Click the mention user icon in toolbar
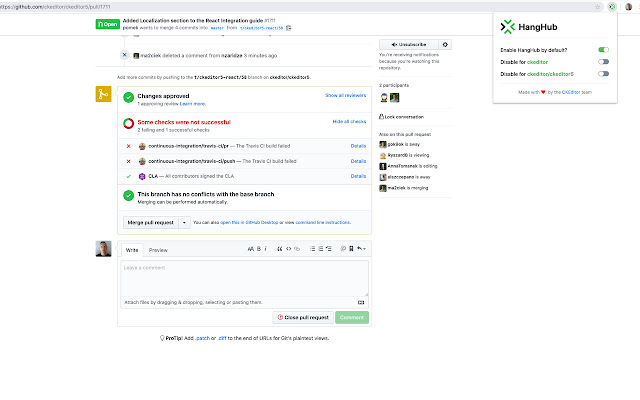Image resolution: width=640 pixels, height=400 pixels. 343,249
